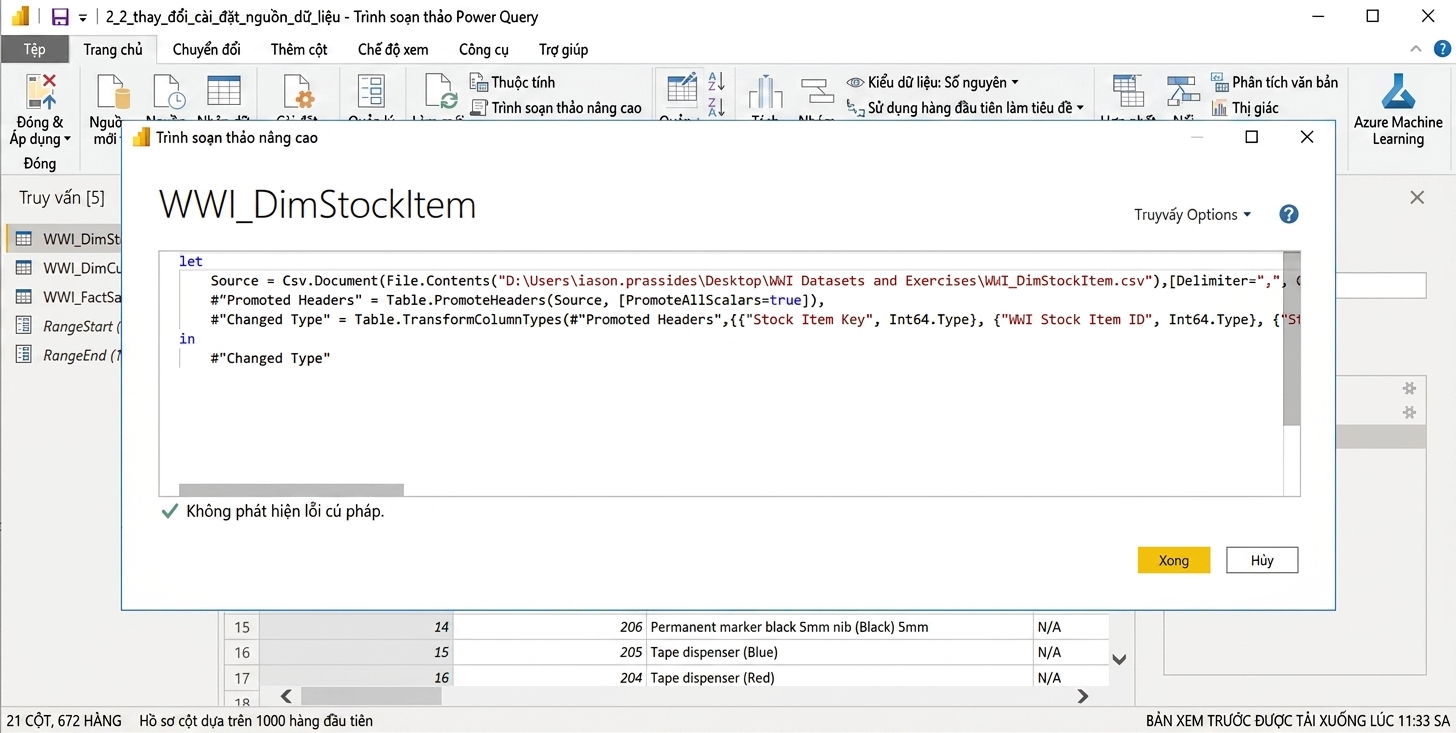Switch to Chuyển đổi tab
This screenshot has width=1456, height=733.
click(x=206, y=49)
